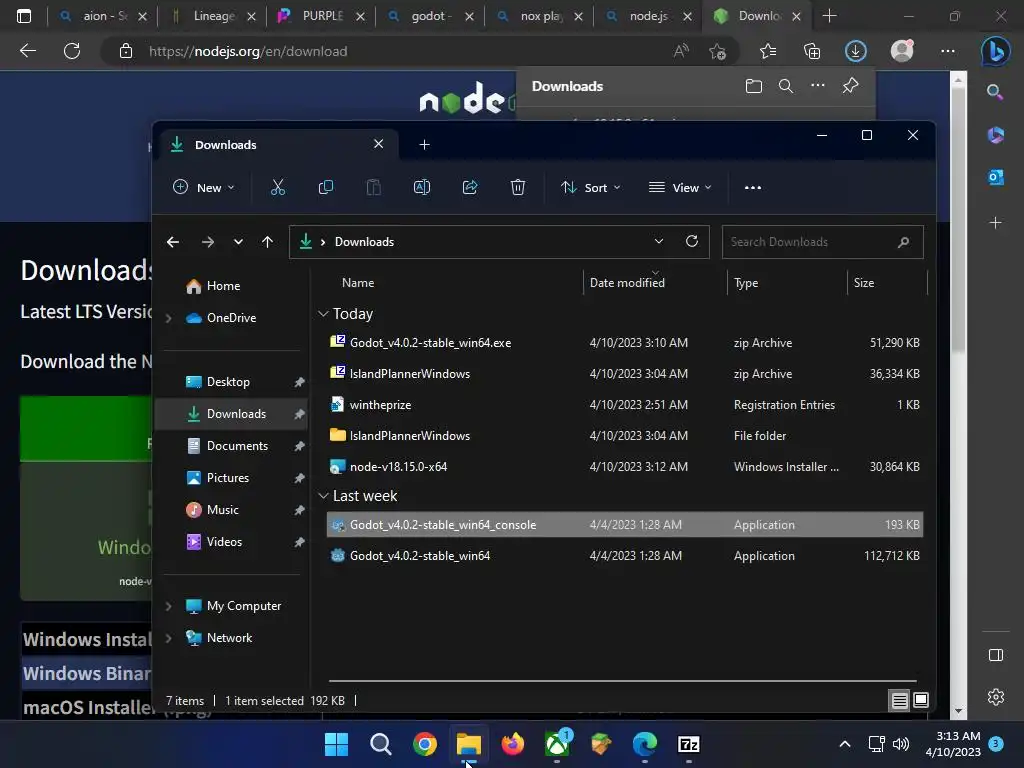Screen dimensions: 1024x768
Task: Go up one folder level in Explorer
Action: click(267, 242)
